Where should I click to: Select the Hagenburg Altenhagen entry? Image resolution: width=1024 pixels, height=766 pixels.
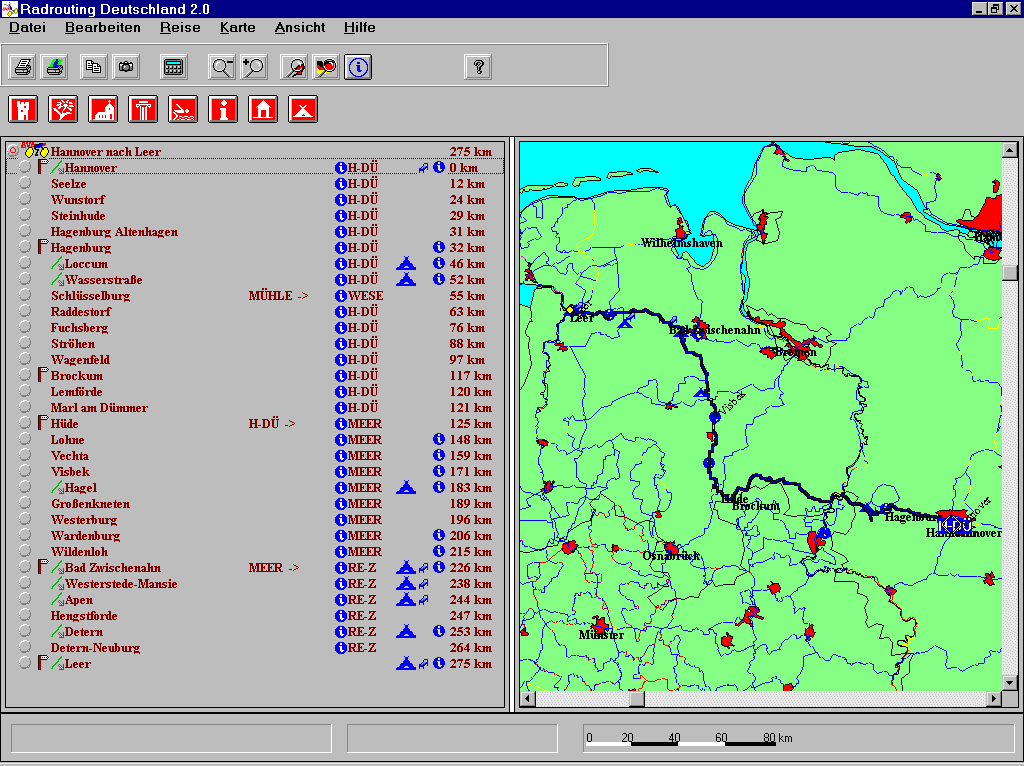pyautogui.click(x=114, y=232)
